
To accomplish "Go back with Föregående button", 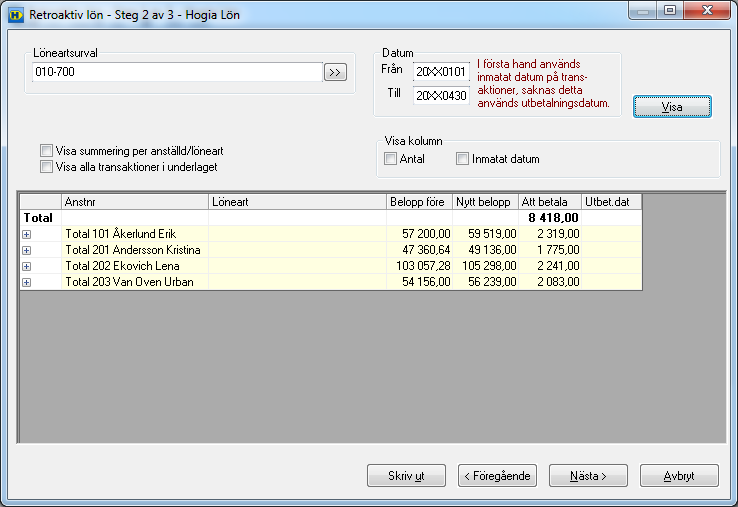I will point(497,476).
